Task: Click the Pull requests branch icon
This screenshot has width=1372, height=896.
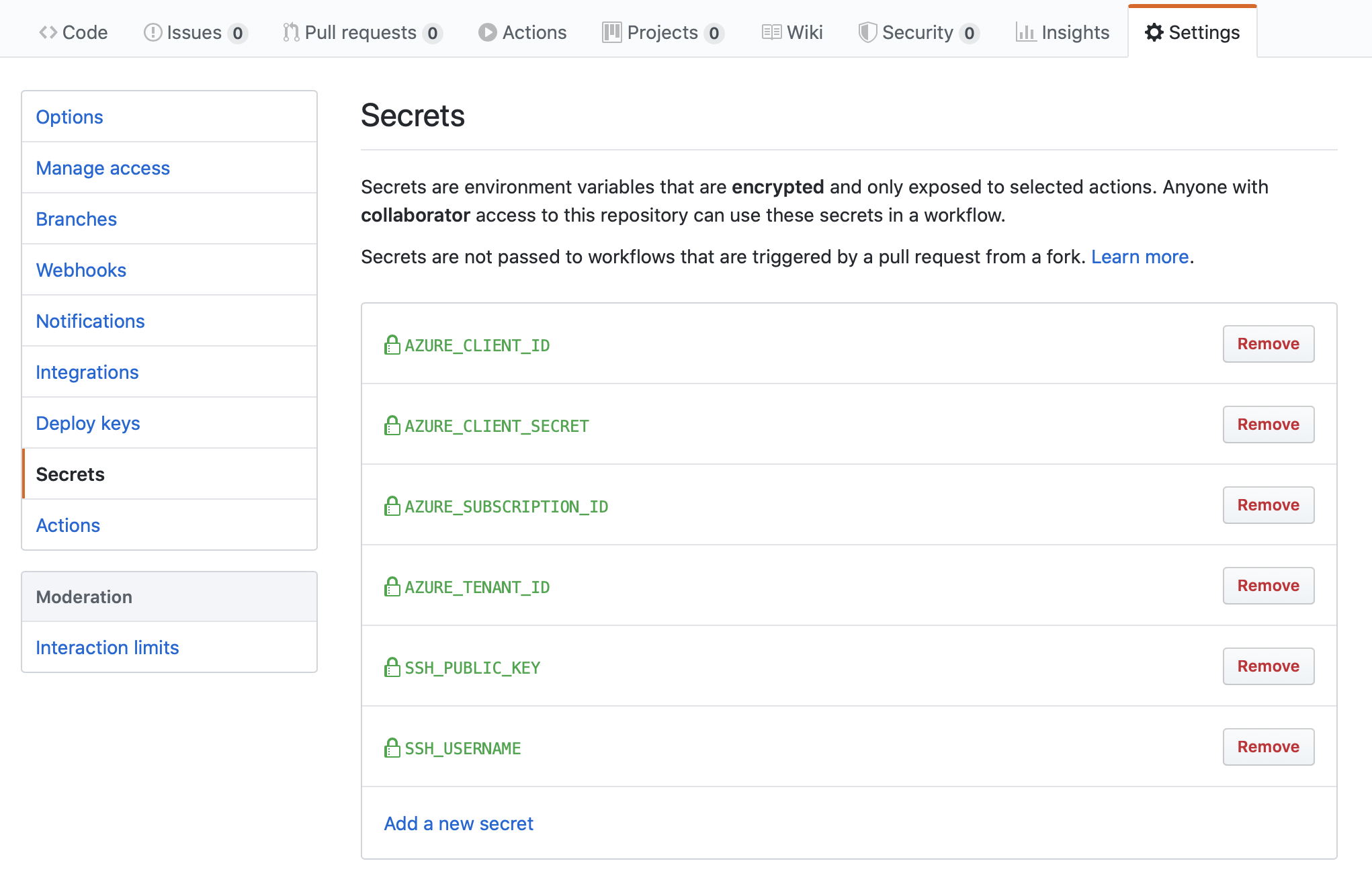Action: [x=291, y=32]
